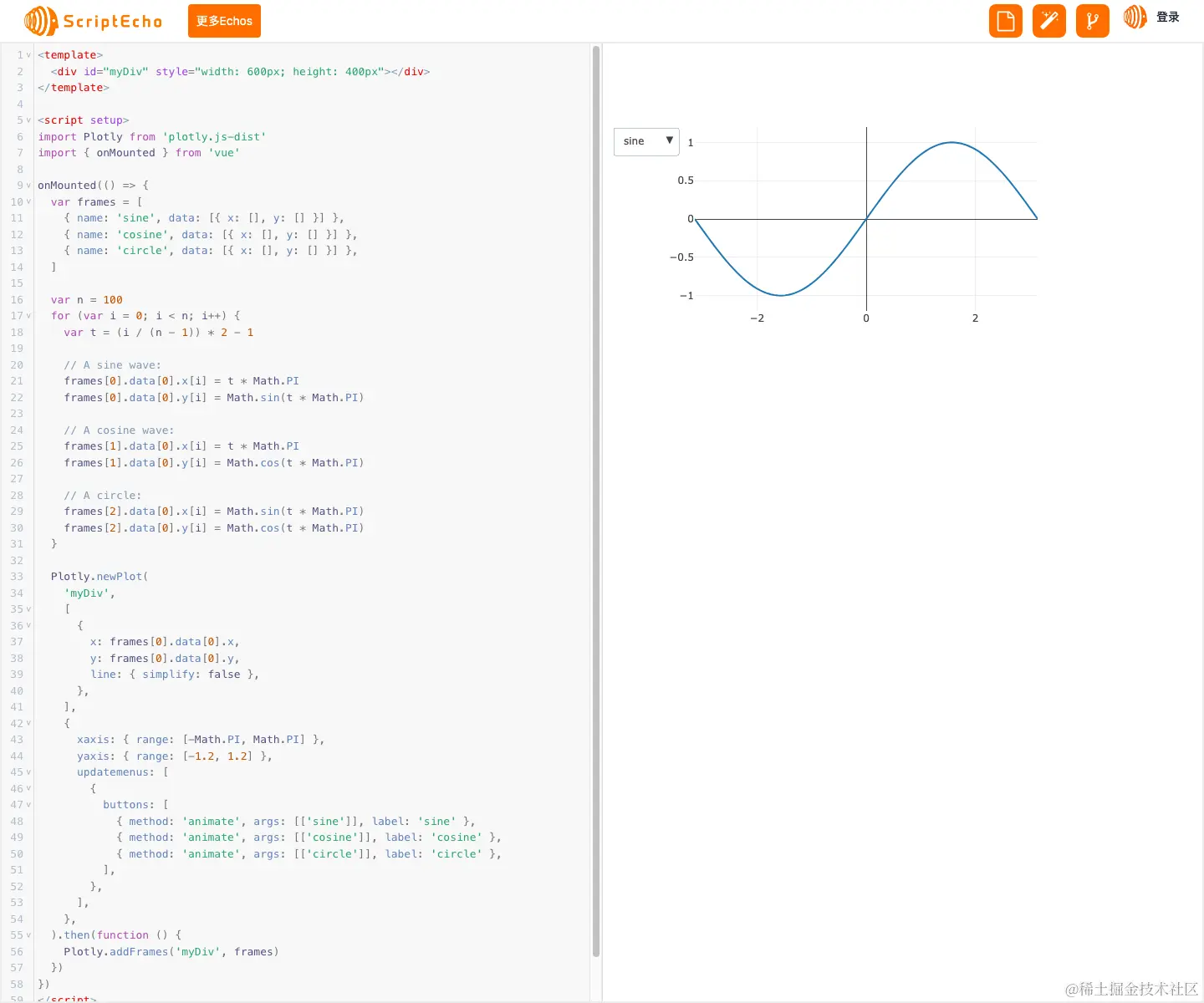Click the div id="myDiv" template line
The image size is (1204, 1003).
tap(240, 72)
